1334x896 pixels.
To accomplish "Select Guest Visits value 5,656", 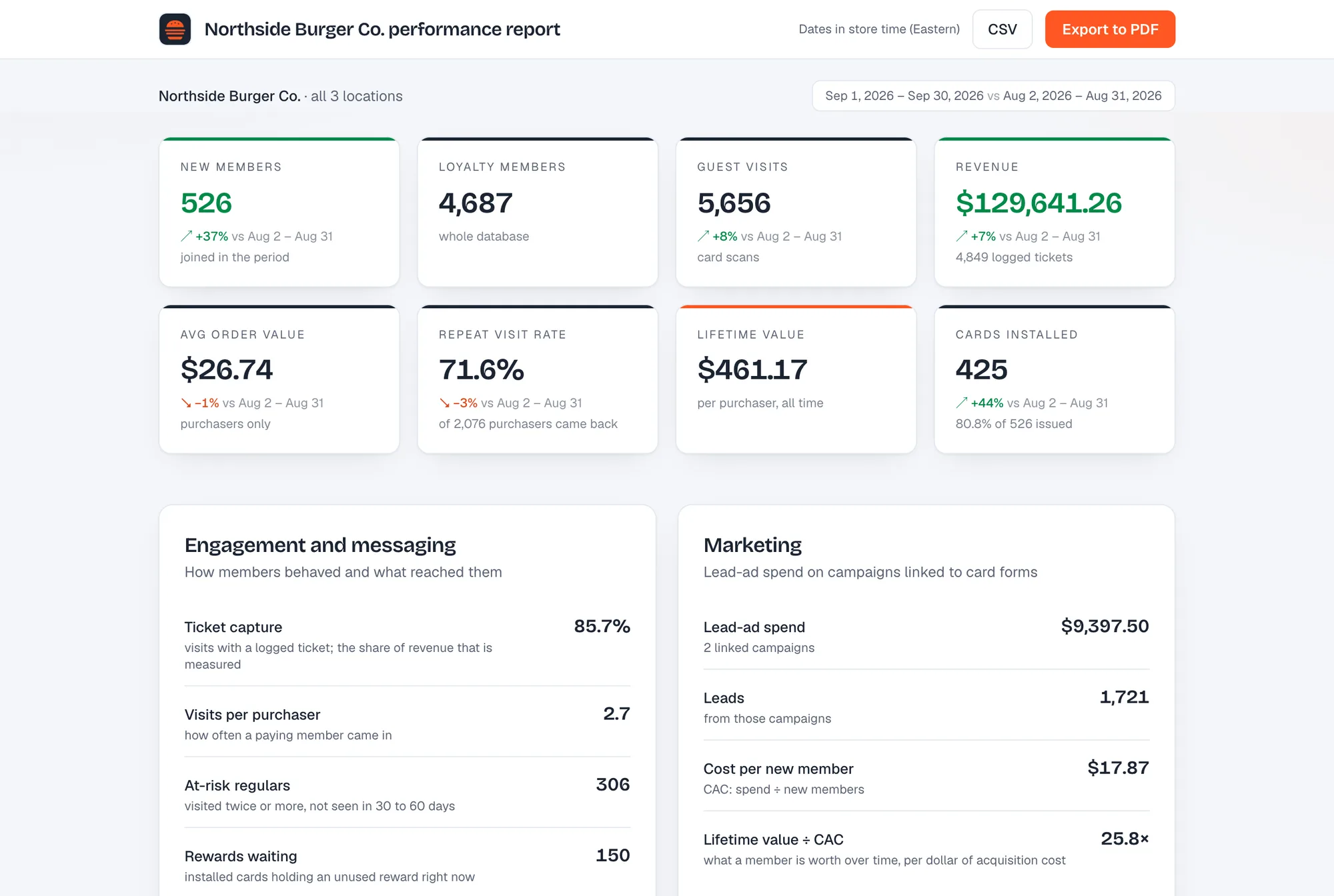I will click(734, 203).
